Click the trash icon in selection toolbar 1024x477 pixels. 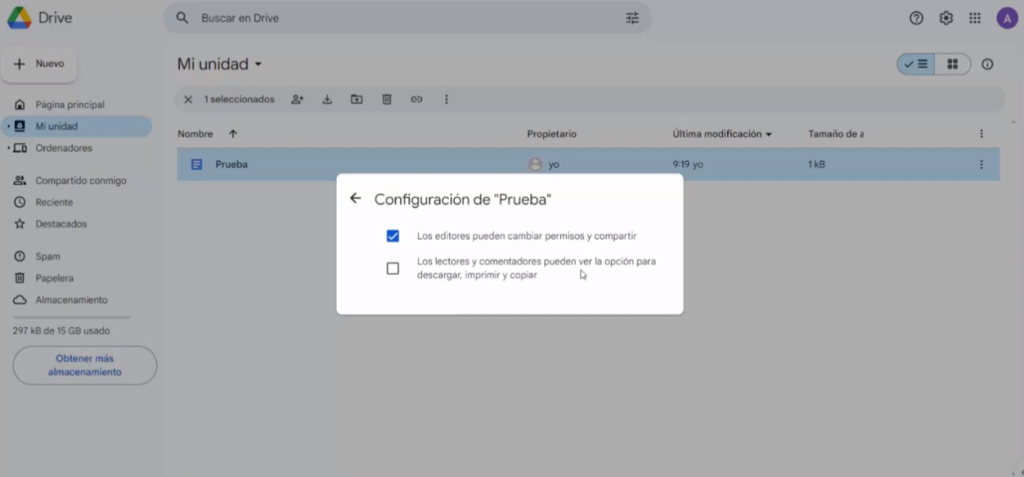(386, 99)
